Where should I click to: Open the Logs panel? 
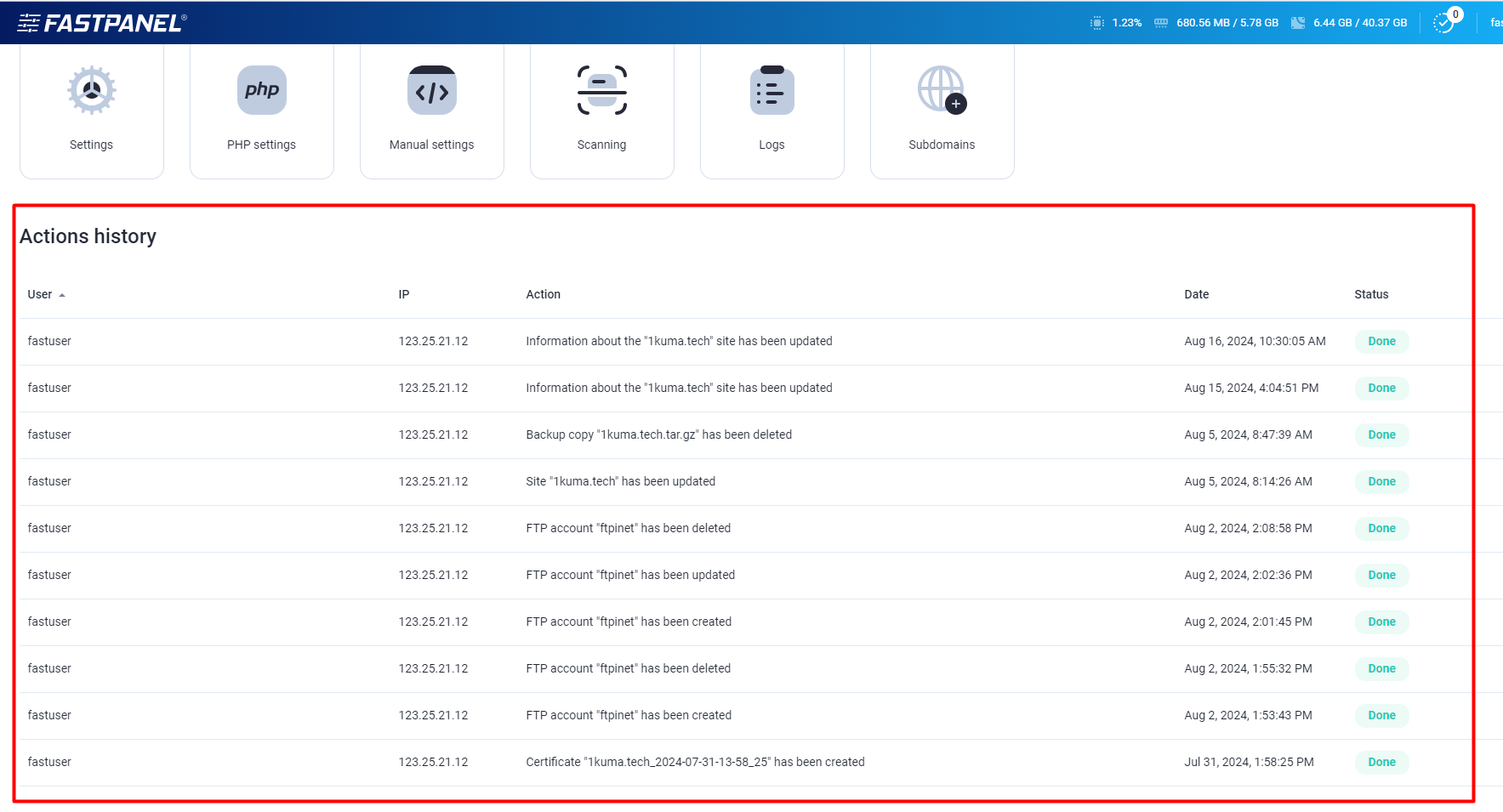pyautogui.click(x=771, y=90)
